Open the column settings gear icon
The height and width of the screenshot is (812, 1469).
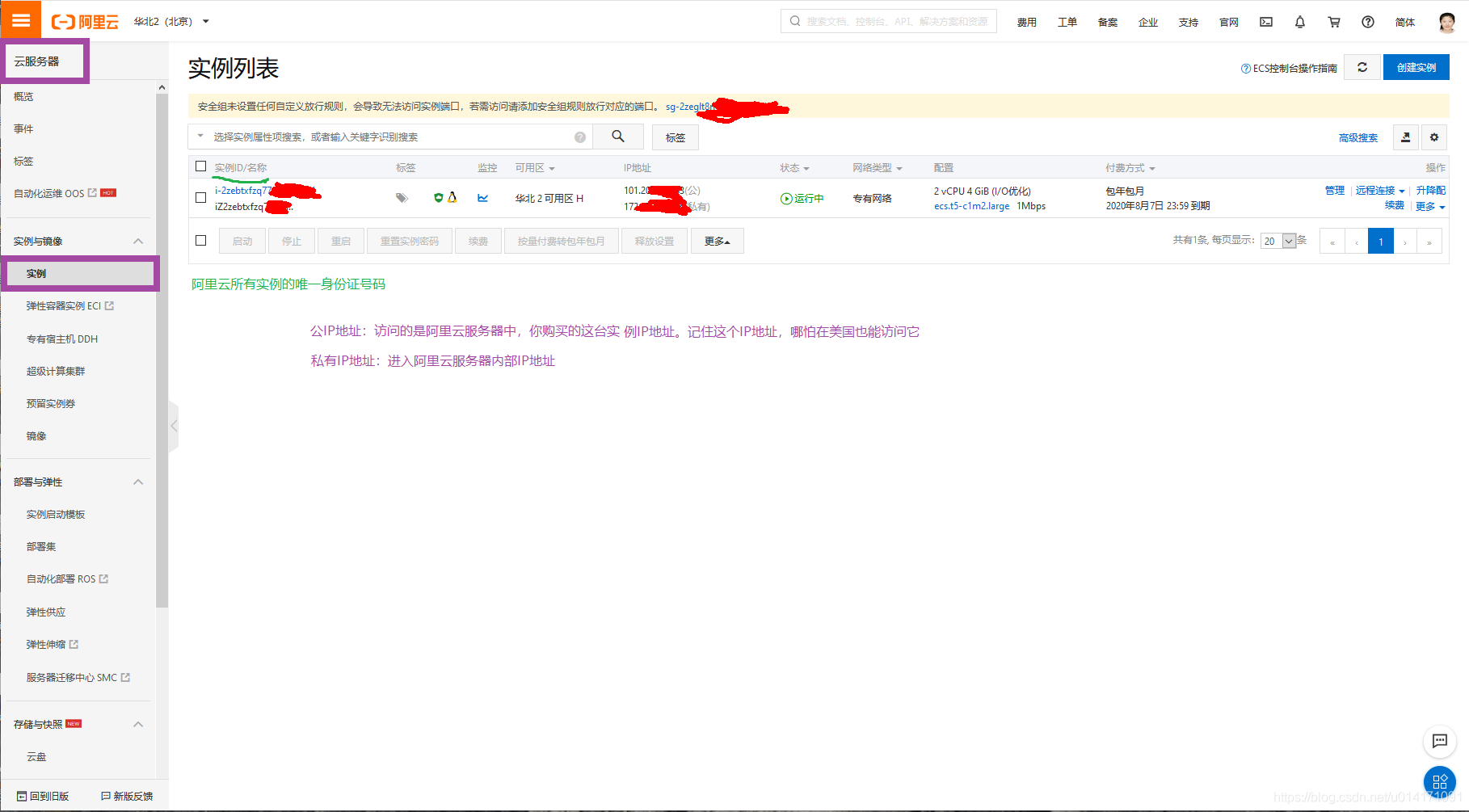click(1433, 137)
